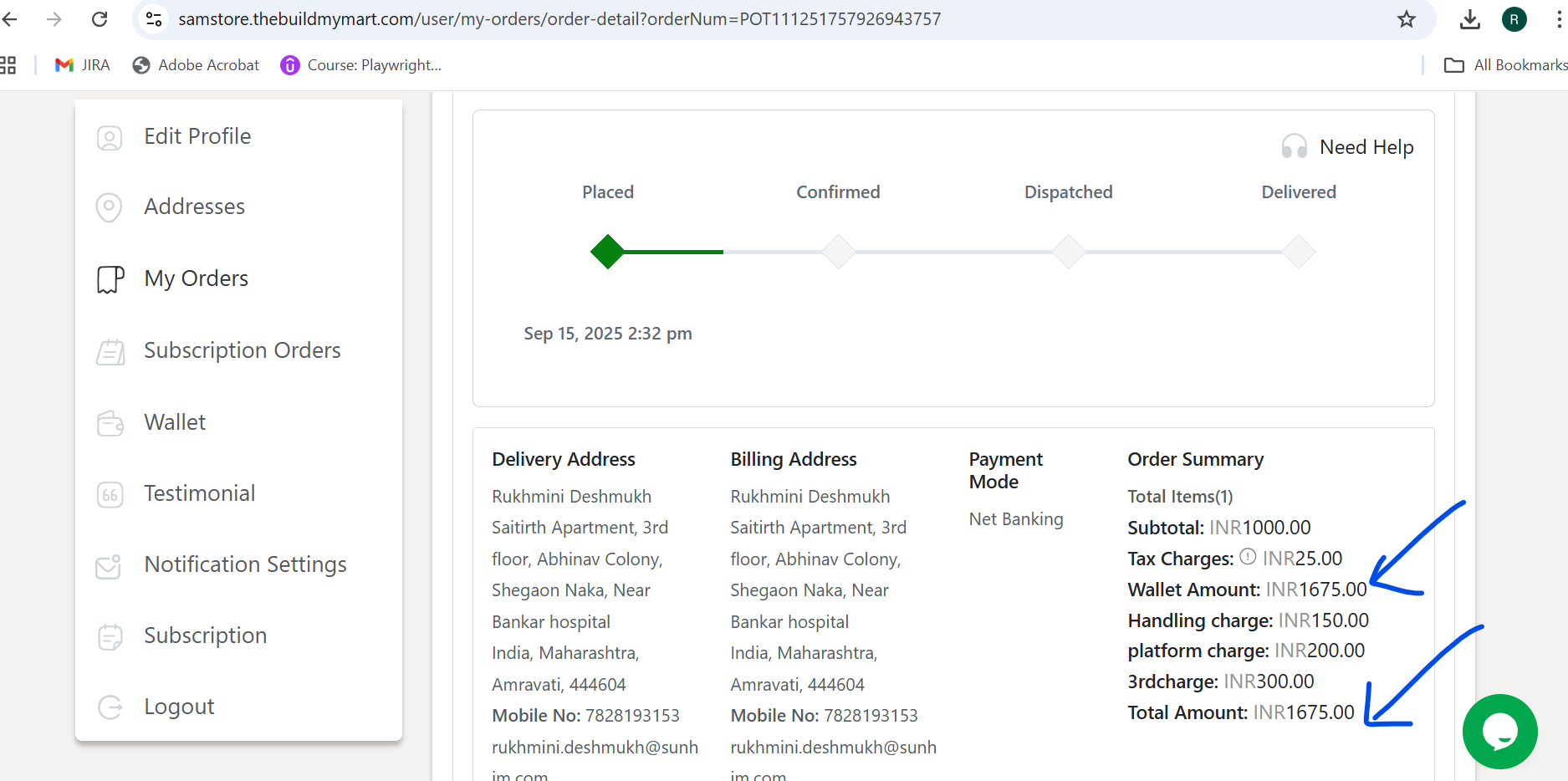This screenshot has height=781, width=1568.
Task: Click the Testimonial quote icon
Action: point(110,494)
